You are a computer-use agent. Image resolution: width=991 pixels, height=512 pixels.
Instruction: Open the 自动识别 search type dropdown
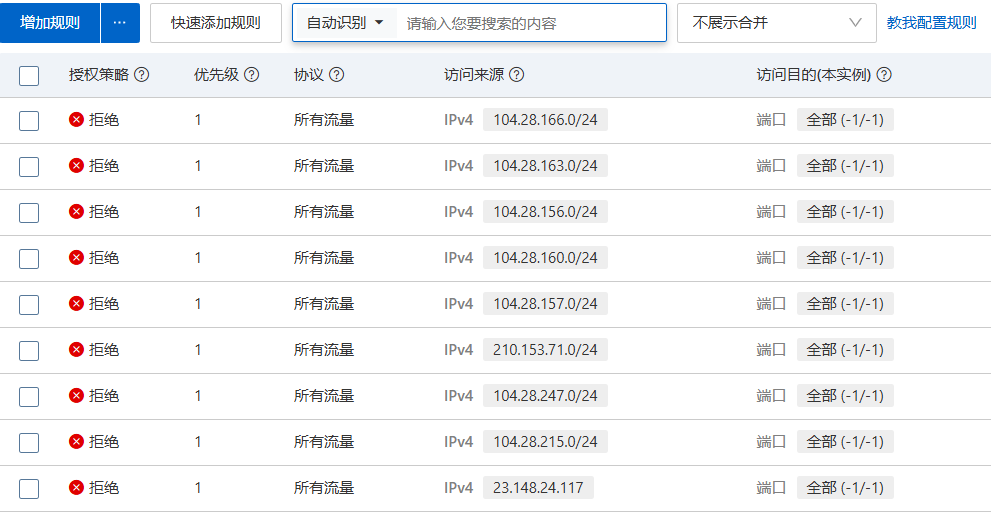pos(345,23)
